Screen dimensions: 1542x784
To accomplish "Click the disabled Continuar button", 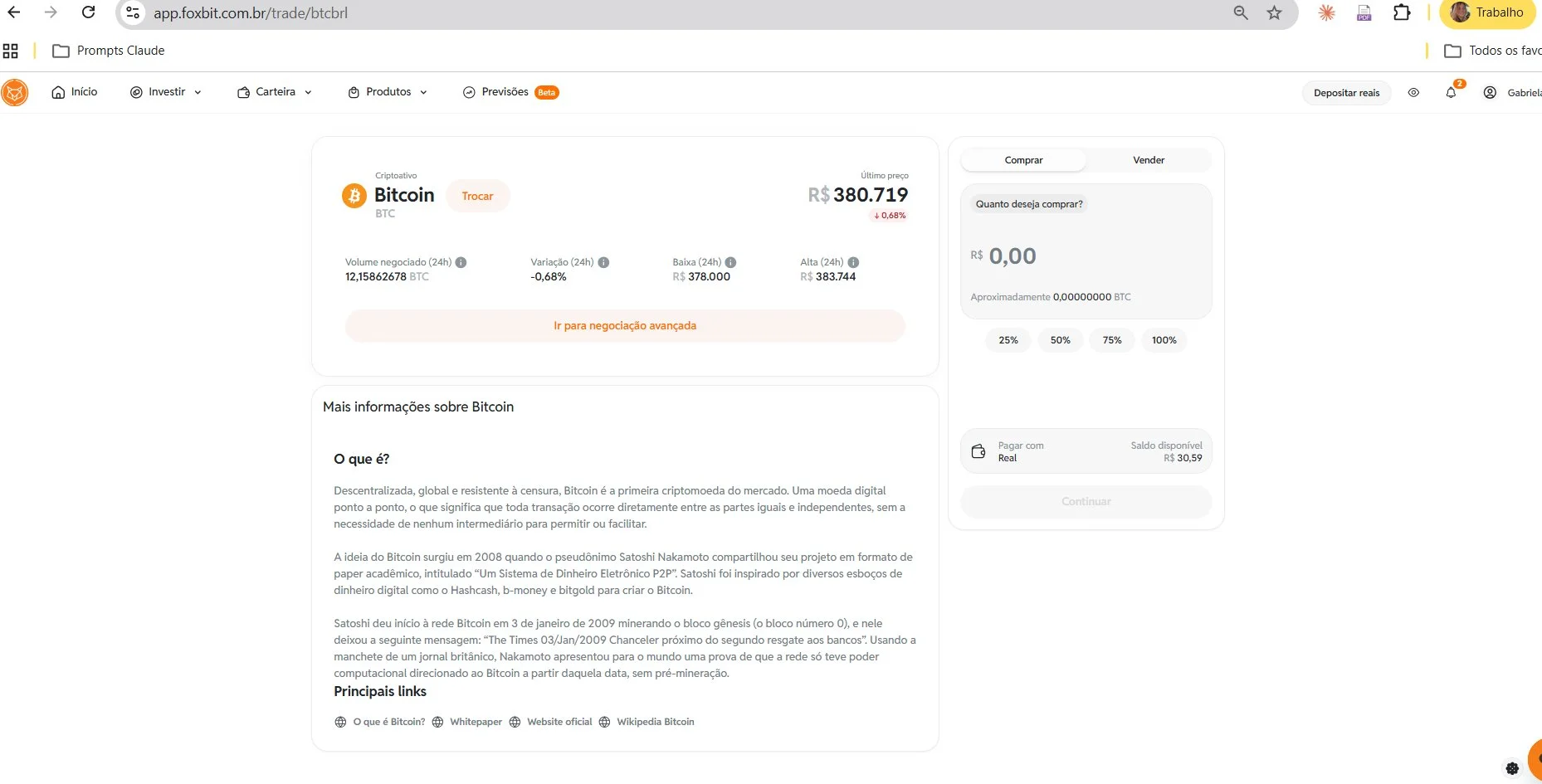I will [1086, 501].
